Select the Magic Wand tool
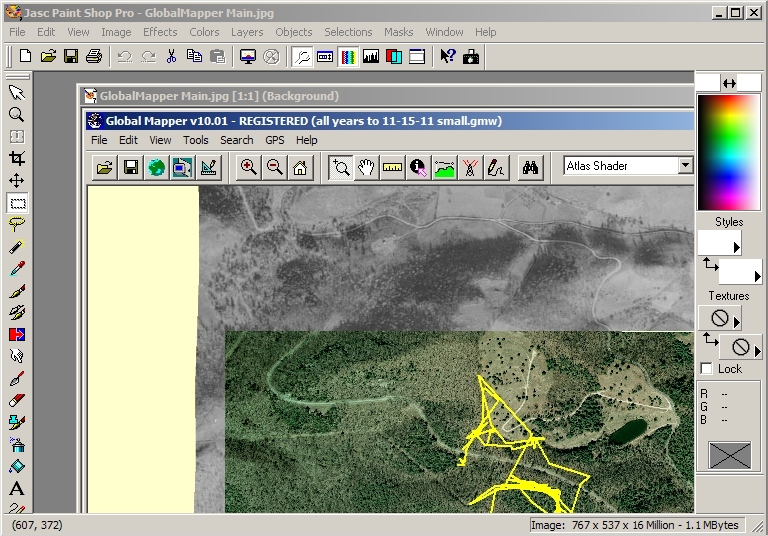The height and width of the screenshot is (536, 768). click(x=17, y=246)
